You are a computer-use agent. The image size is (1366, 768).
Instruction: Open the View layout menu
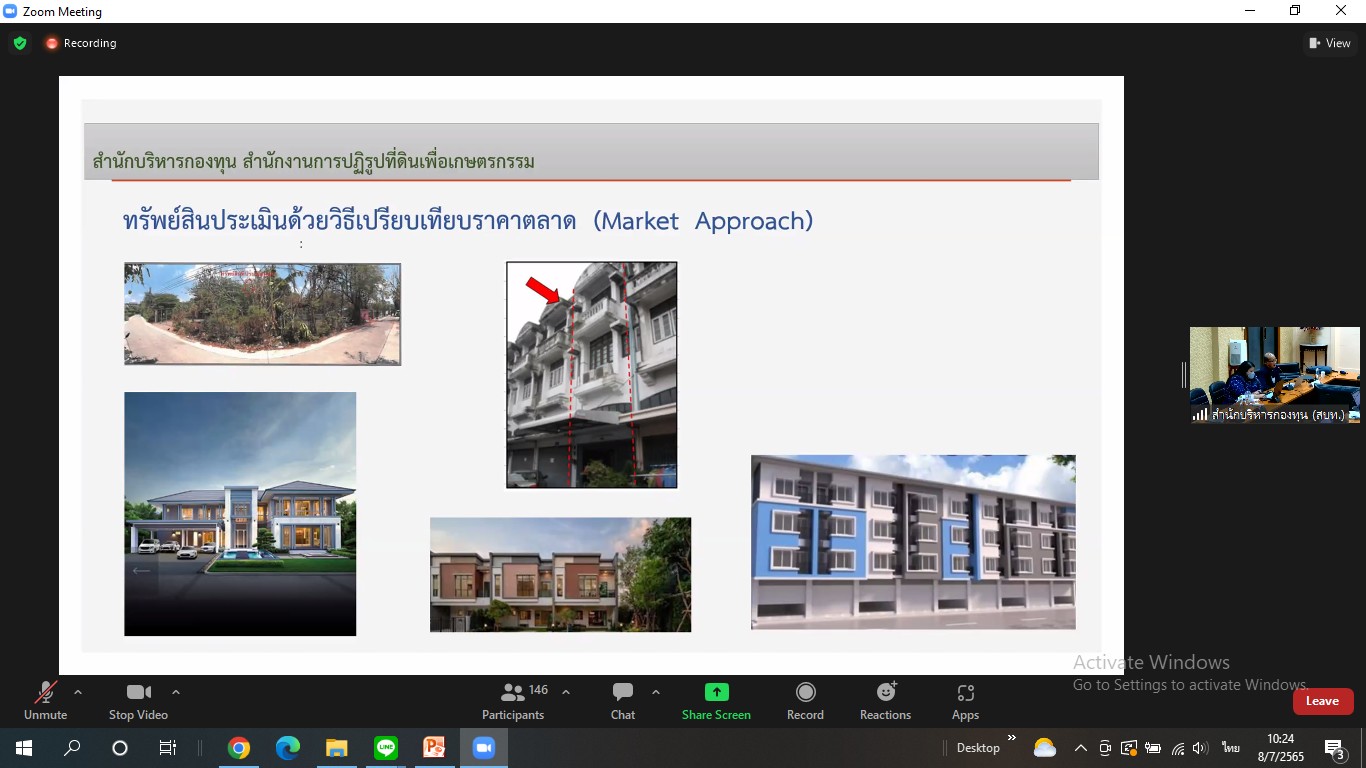1330,43
